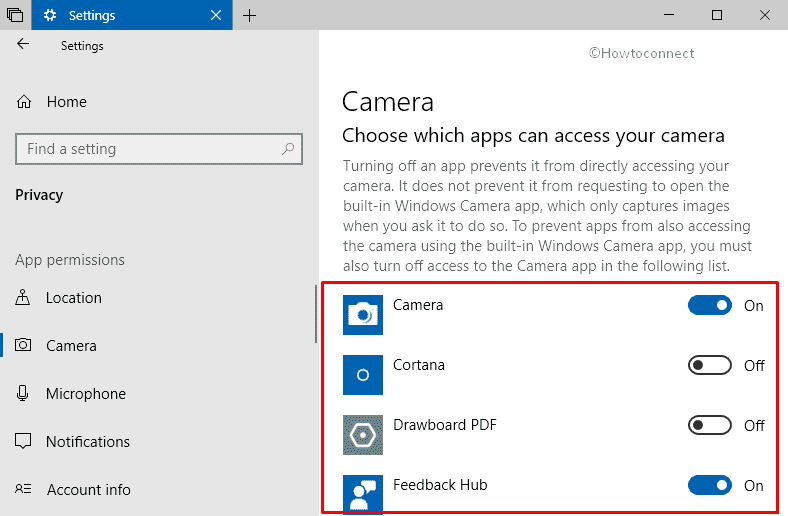This screenshot has height=516, width=788.
Task: Open Notifications privacy settings
Action: pos(88,441)
